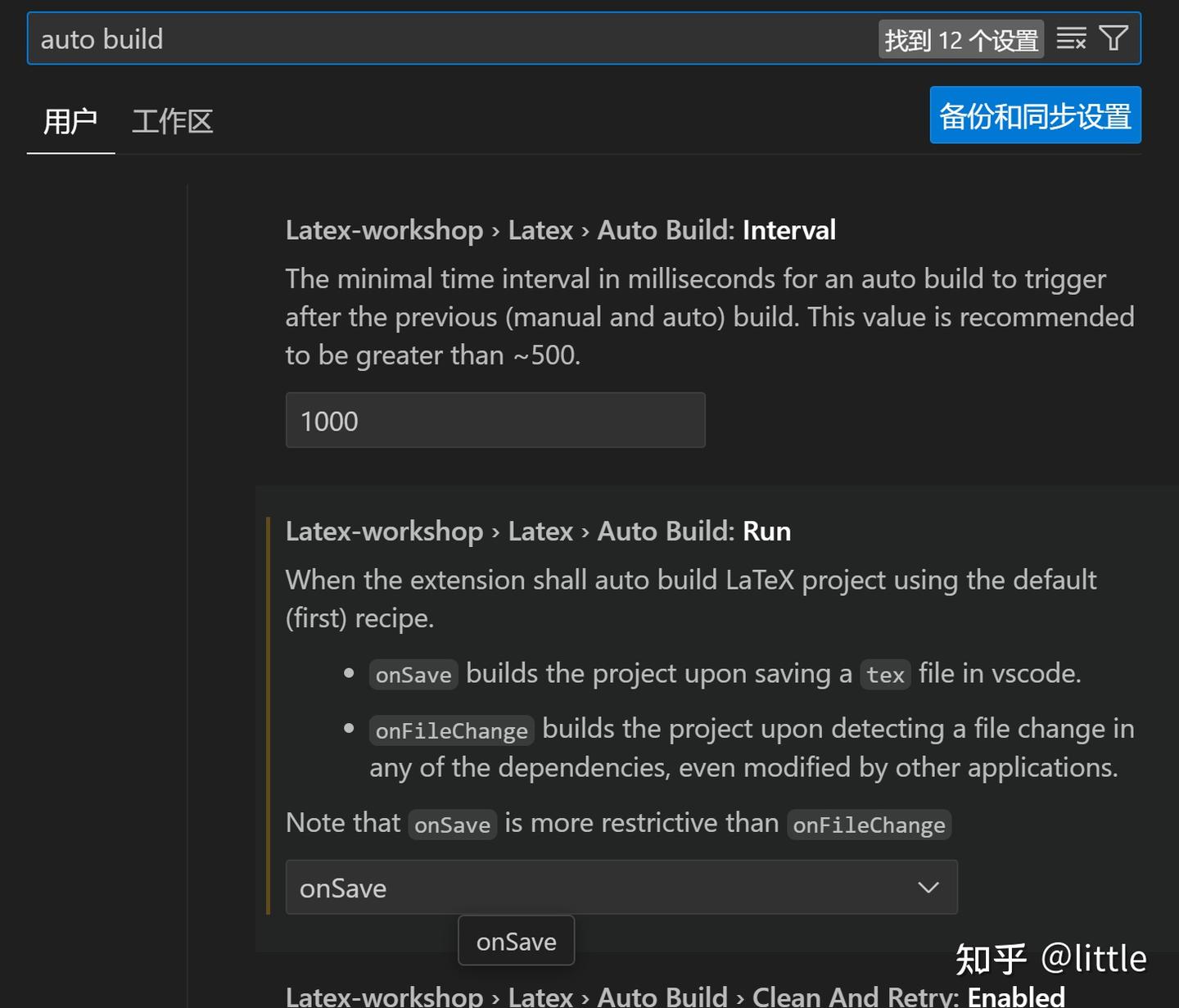Click the 备份和同步设置 button
The height and width of the screenshot is (1008, 1179).
pyautogui.click(x=1034, y=115)
